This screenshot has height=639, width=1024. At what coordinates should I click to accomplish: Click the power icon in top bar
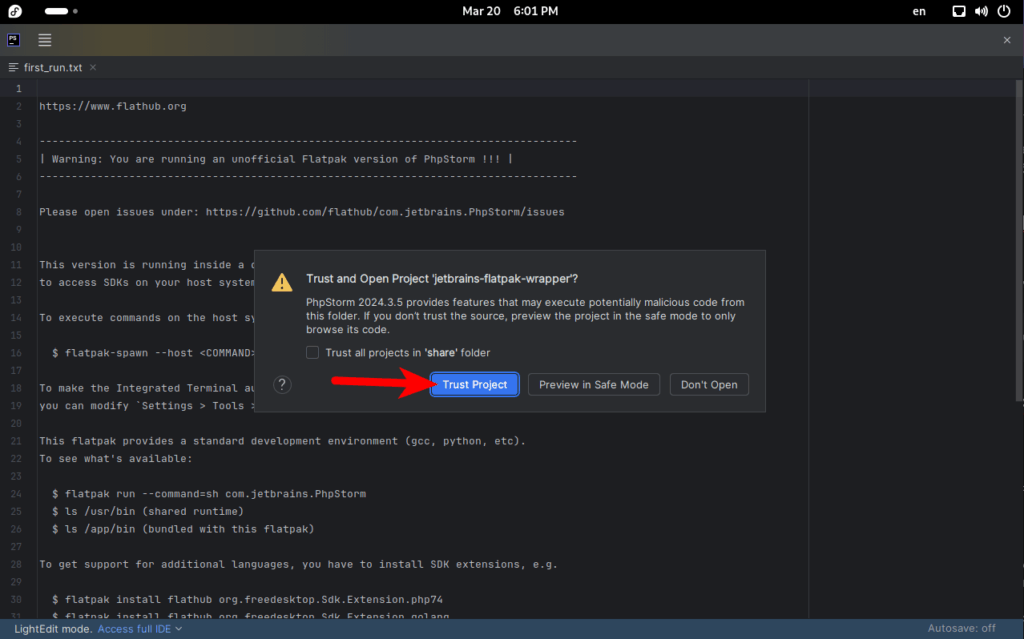[x=1004, y=11]
